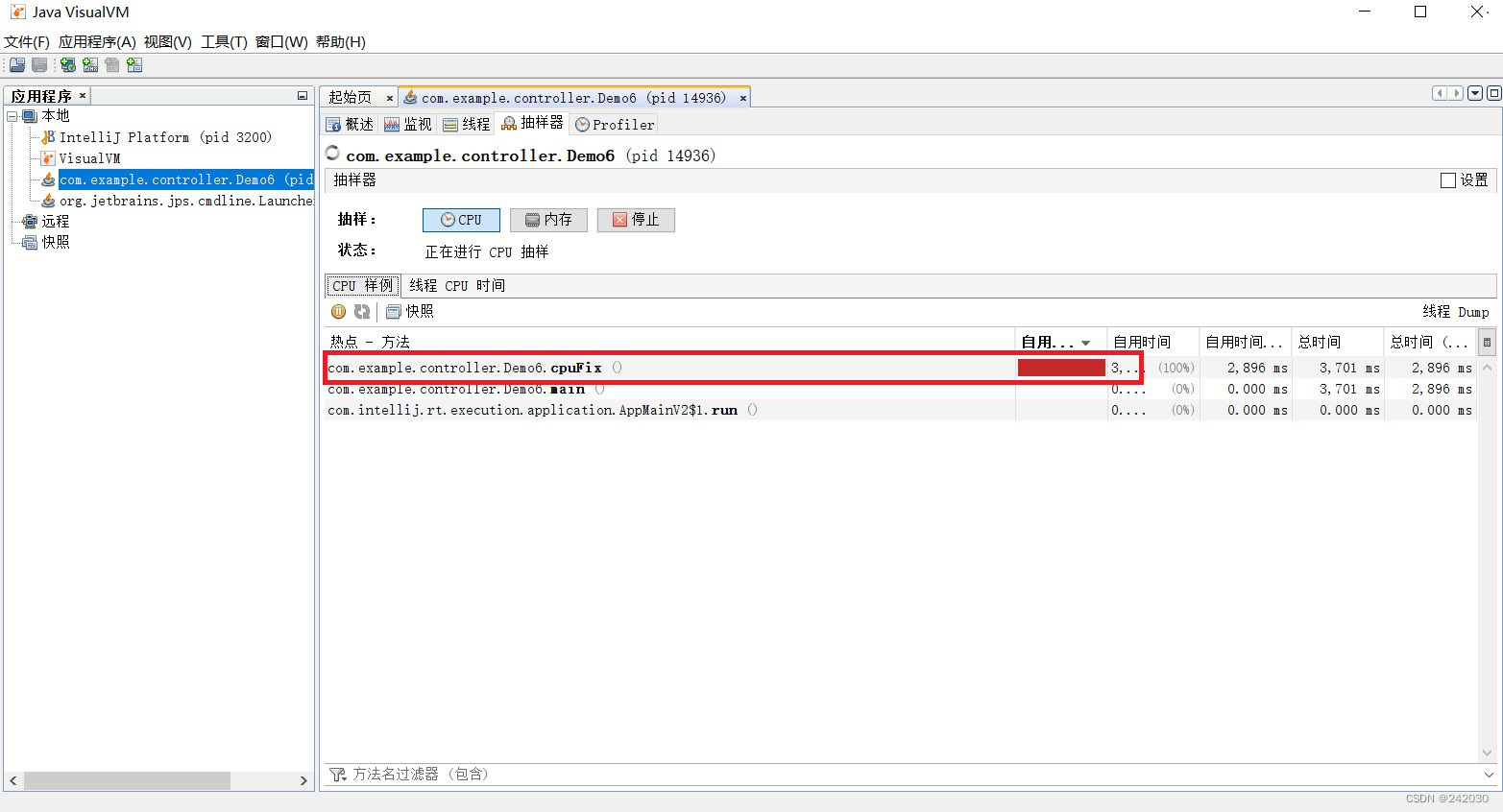Select the AppMainV2$1.run() method row
The image size is (1503, 812).
[900, 410]
